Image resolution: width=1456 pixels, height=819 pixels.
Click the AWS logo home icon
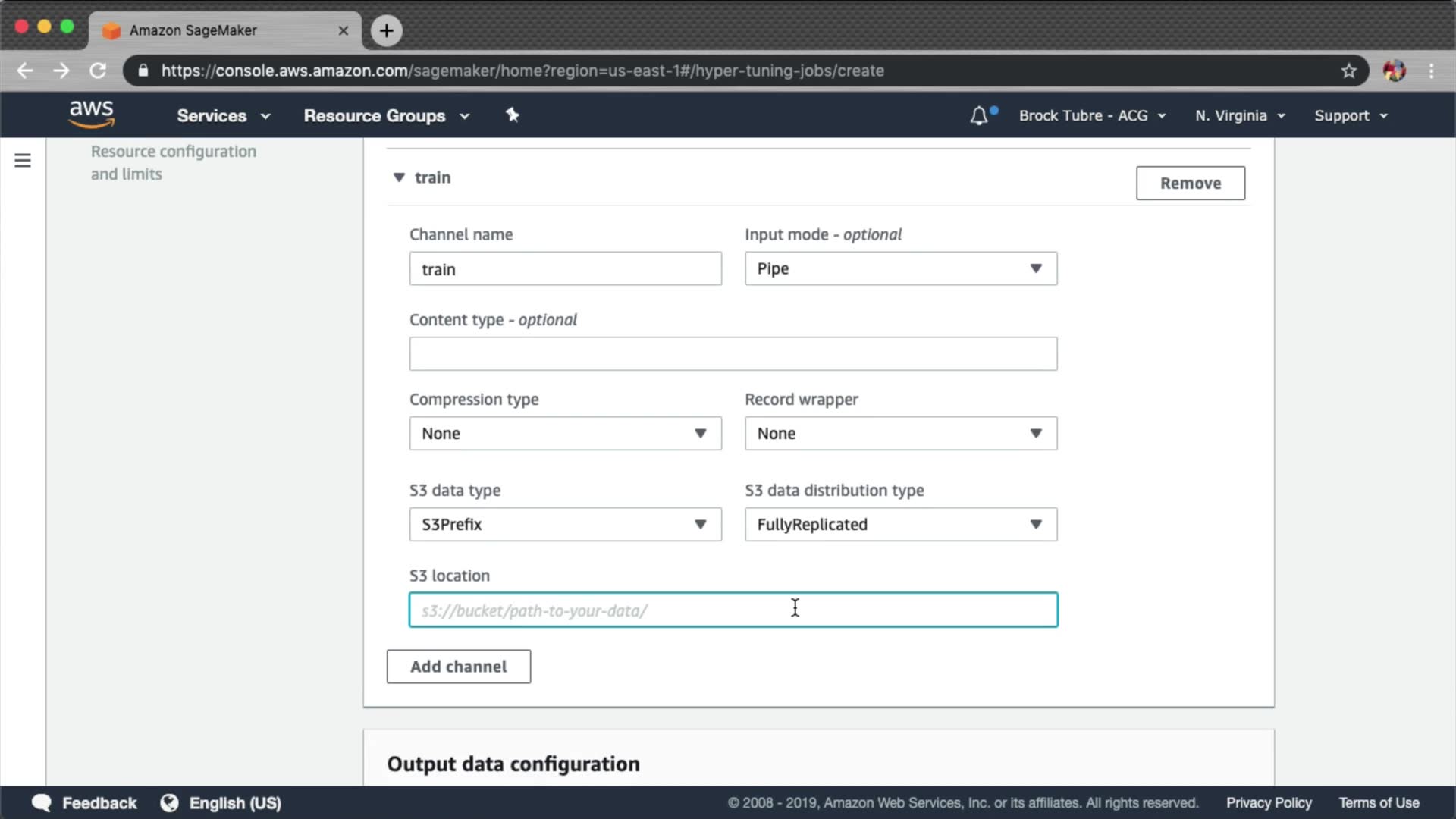92,115
